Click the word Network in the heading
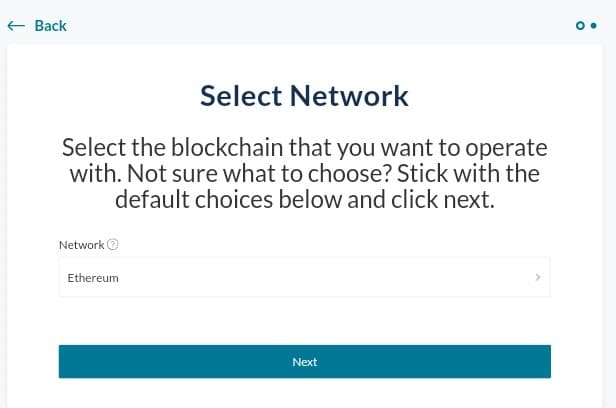The width and height of the screenshot is (616, 408). pos(349,96)
